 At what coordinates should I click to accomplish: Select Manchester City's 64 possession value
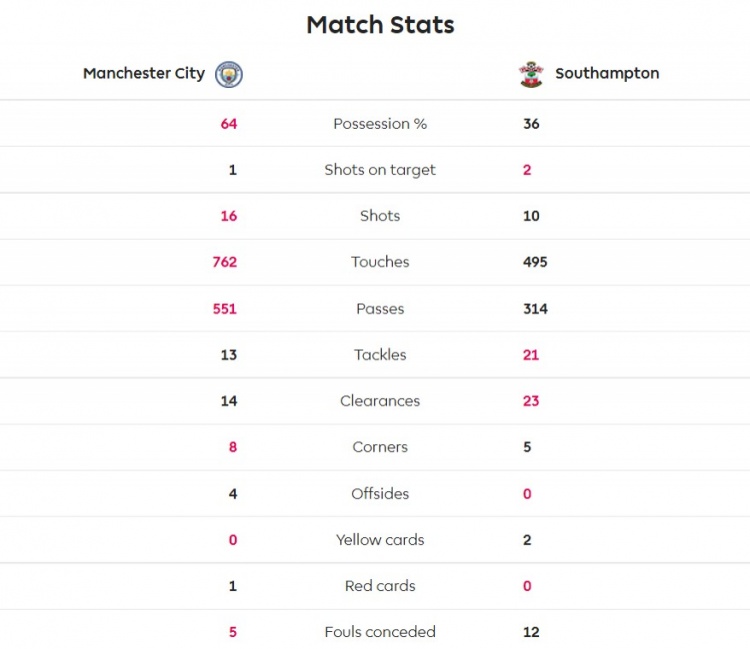pyautogui.click(x=229, y=124)
